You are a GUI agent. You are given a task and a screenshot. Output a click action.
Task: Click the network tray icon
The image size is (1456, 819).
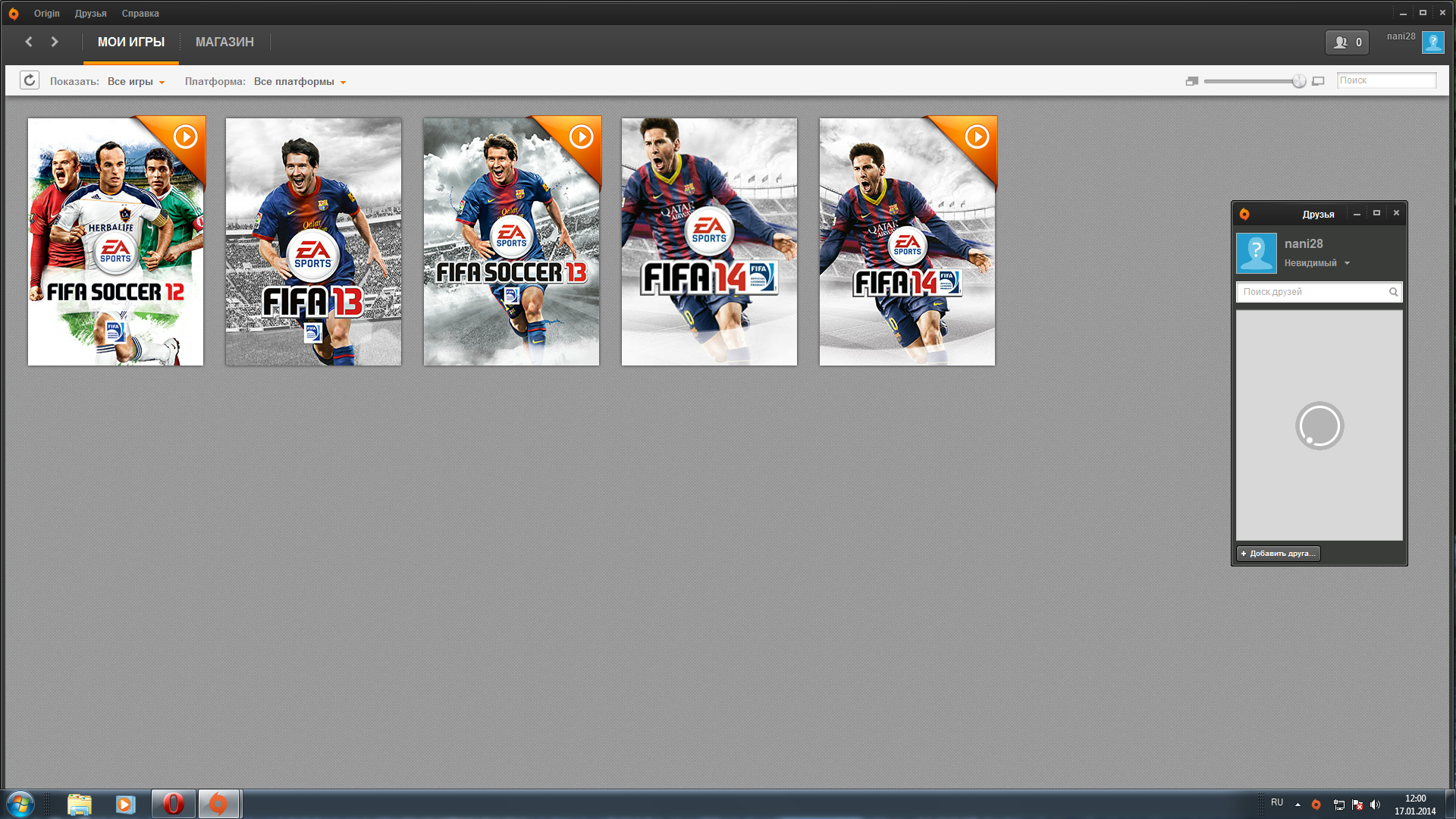[1338, 805]
